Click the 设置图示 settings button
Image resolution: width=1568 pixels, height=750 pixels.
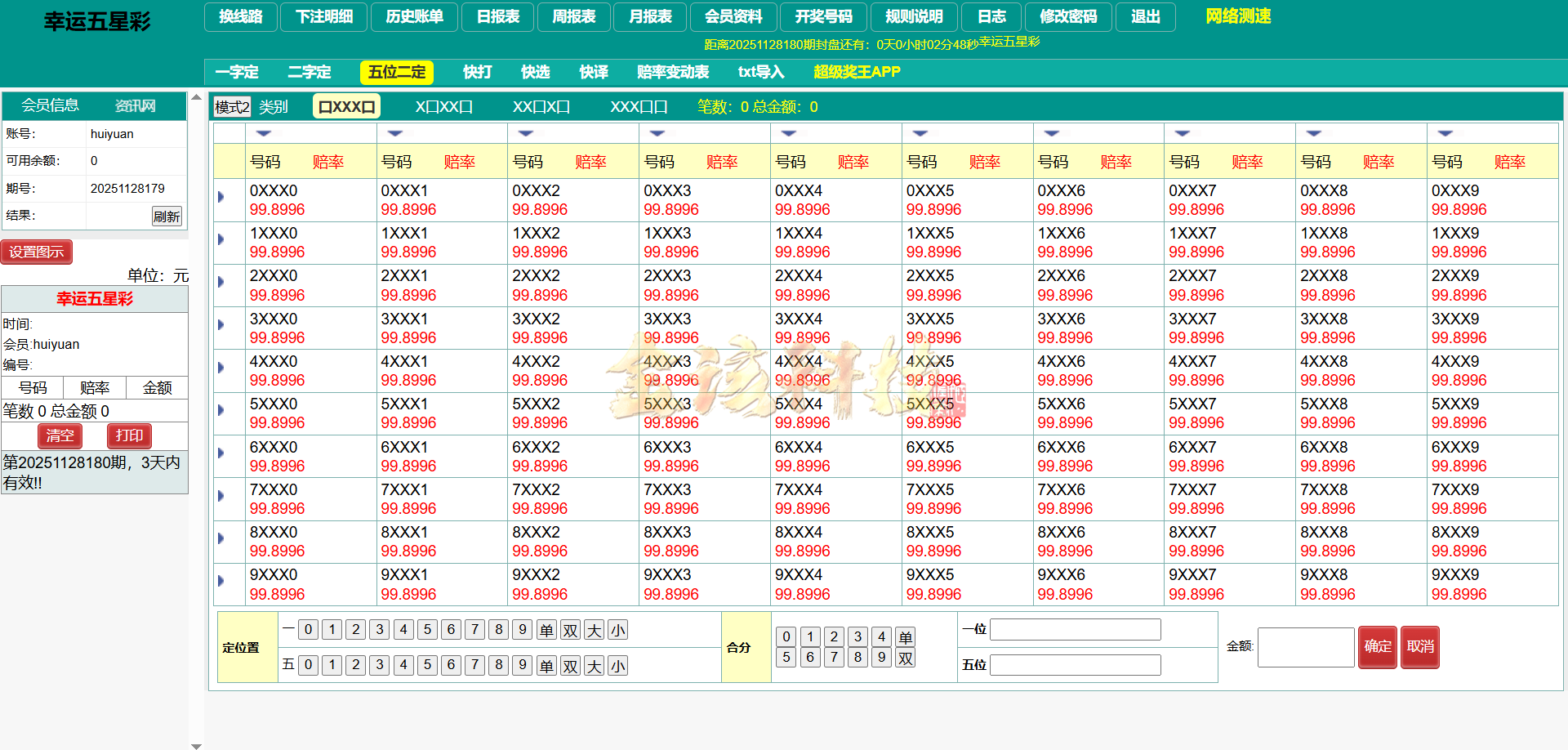pos(37,252)
